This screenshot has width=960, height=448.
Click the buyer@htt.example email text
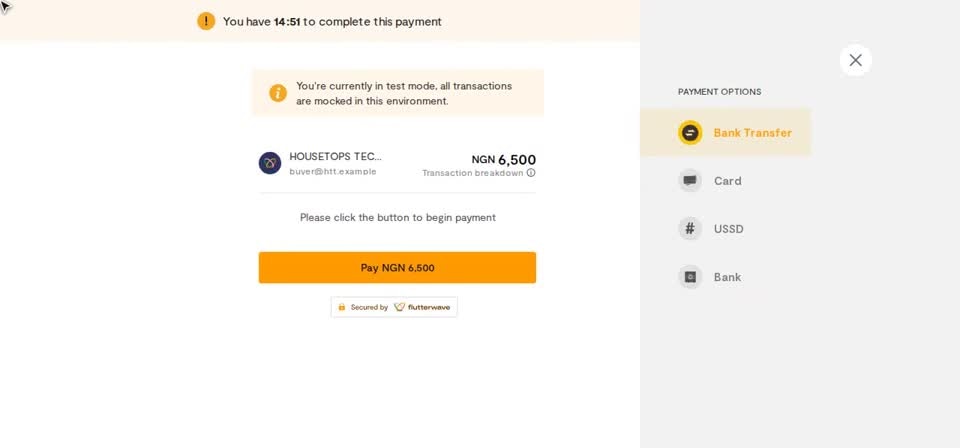pyautogui.click(x=333, y=171)
